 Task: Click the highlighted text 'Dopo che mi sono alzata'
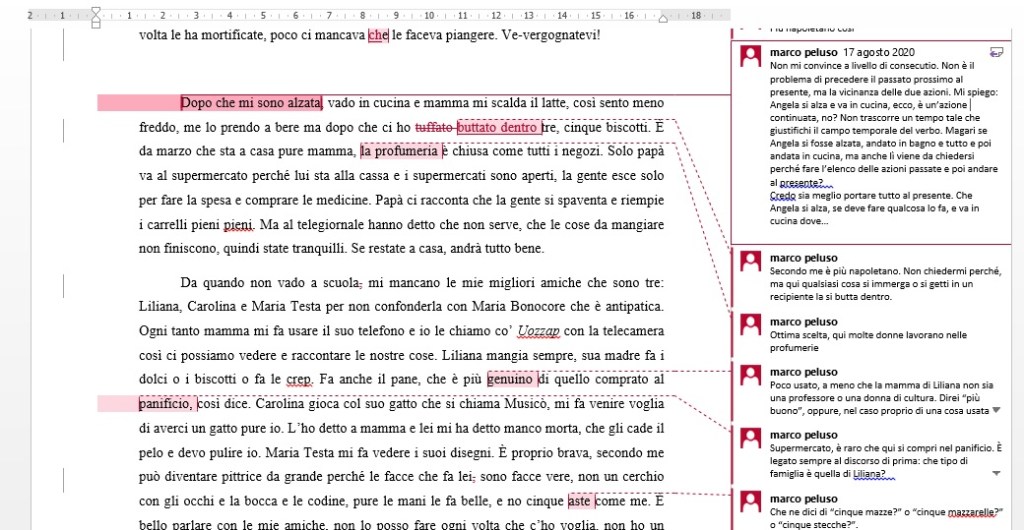251,102
